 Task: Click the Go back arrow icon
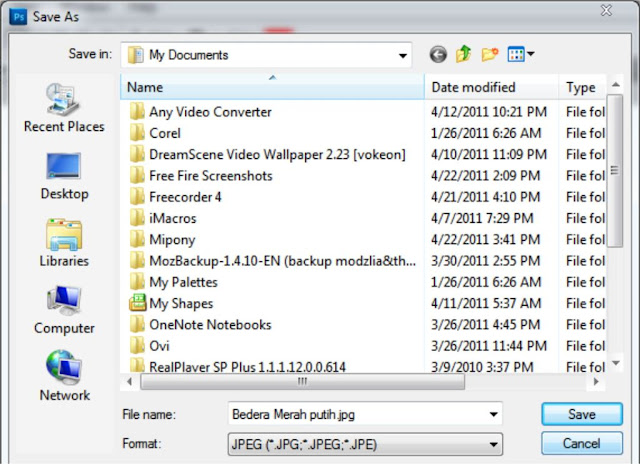click(438, 54)
